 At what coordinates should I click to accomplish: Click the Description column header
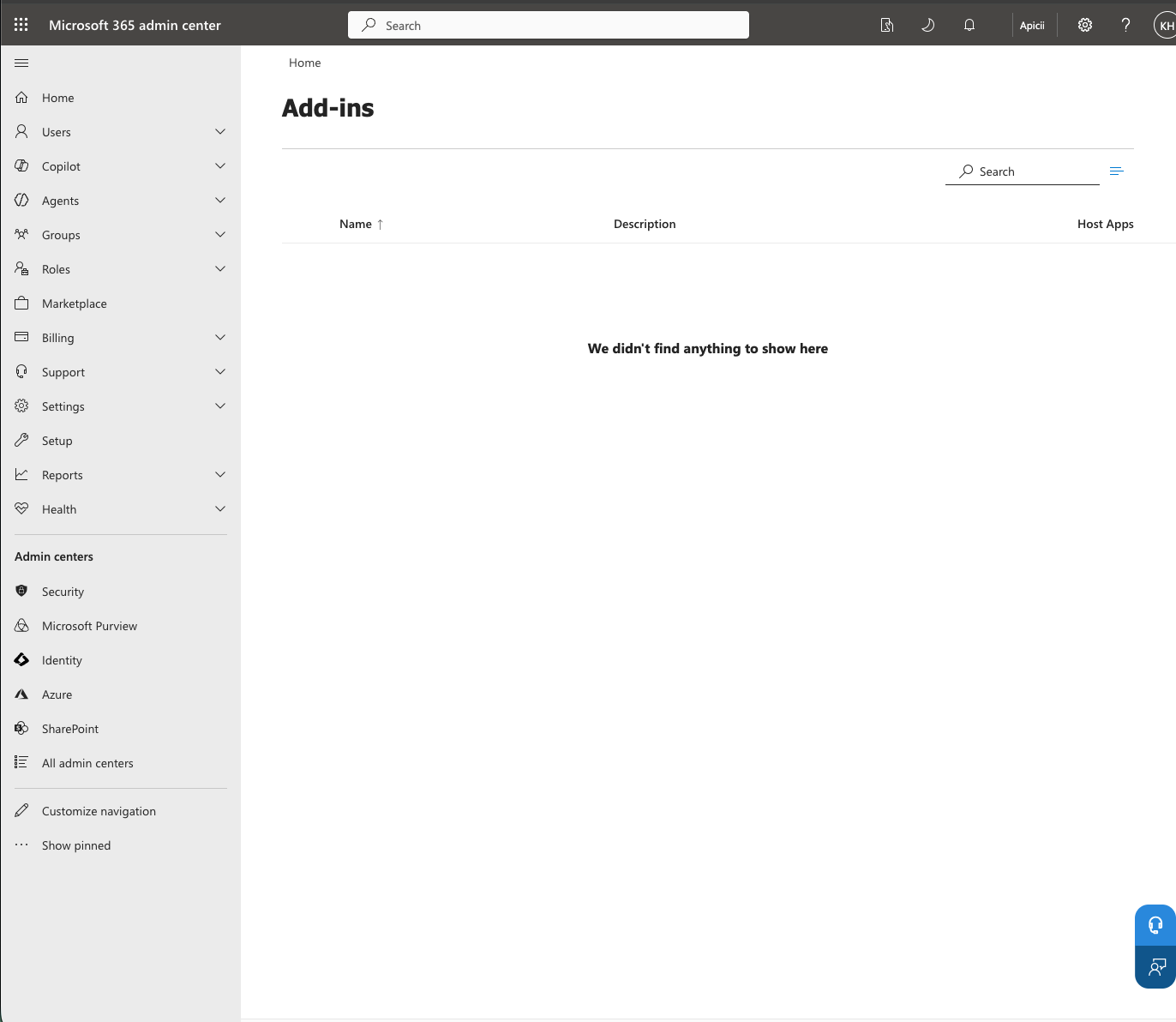point(645,224)
